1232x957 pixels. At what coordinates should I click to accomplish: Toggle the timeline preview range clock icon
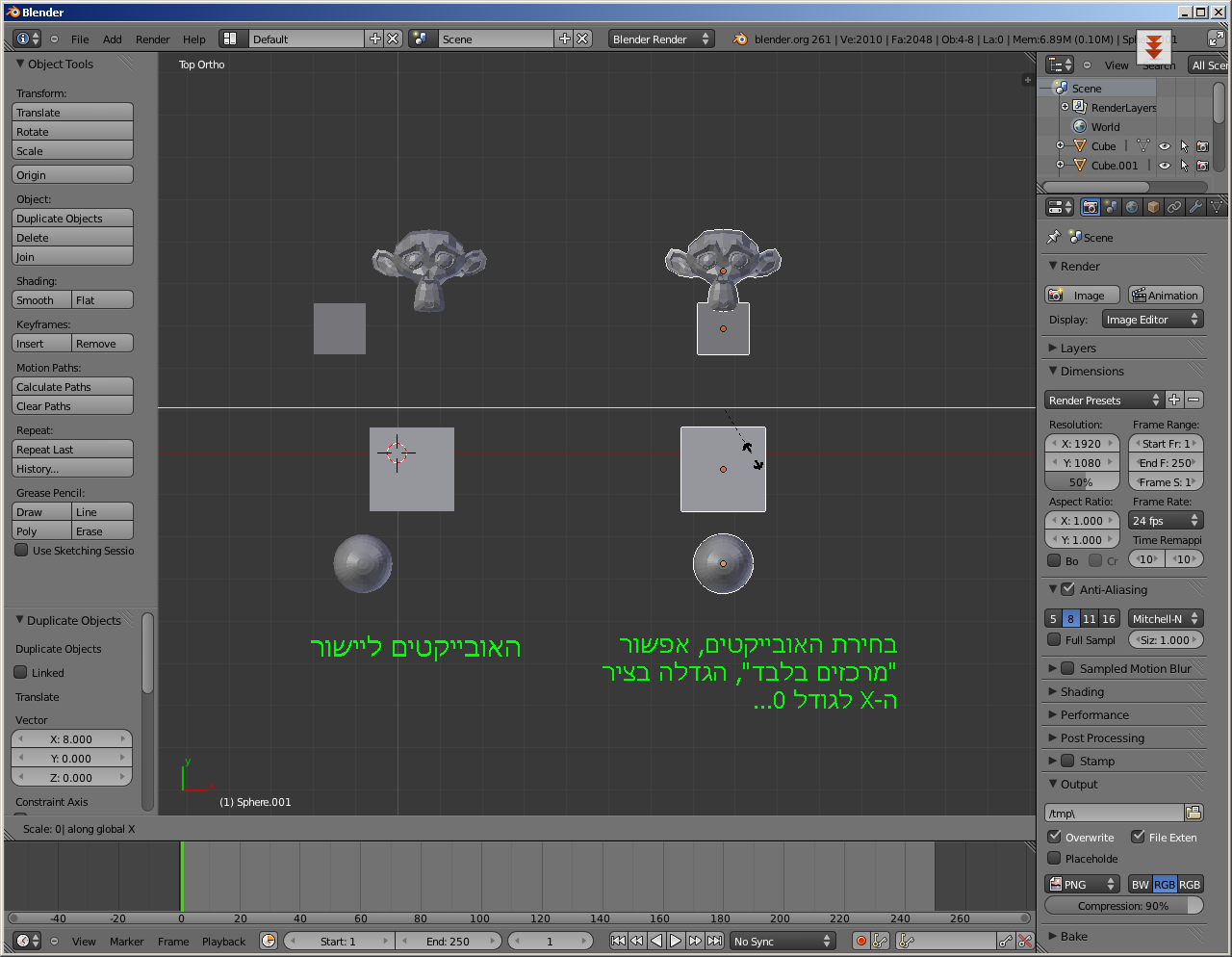269,941
